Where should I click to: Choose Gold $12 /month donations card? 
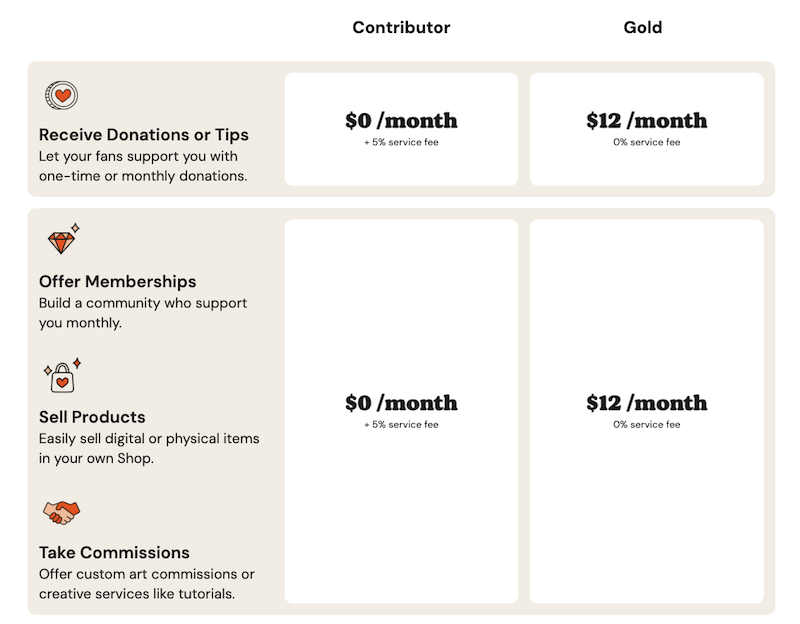click(646, 129)
